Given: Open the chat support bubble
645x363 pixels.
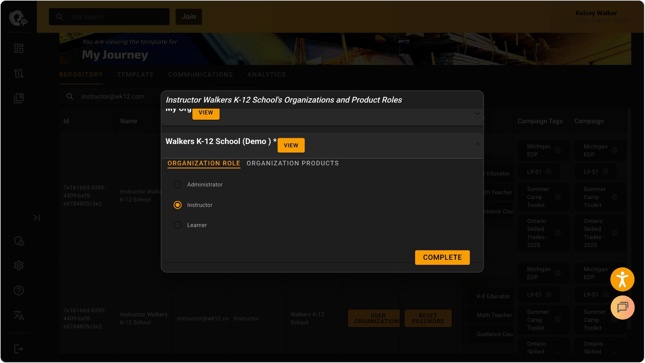Looking at the screenshot, I should 622,307.
